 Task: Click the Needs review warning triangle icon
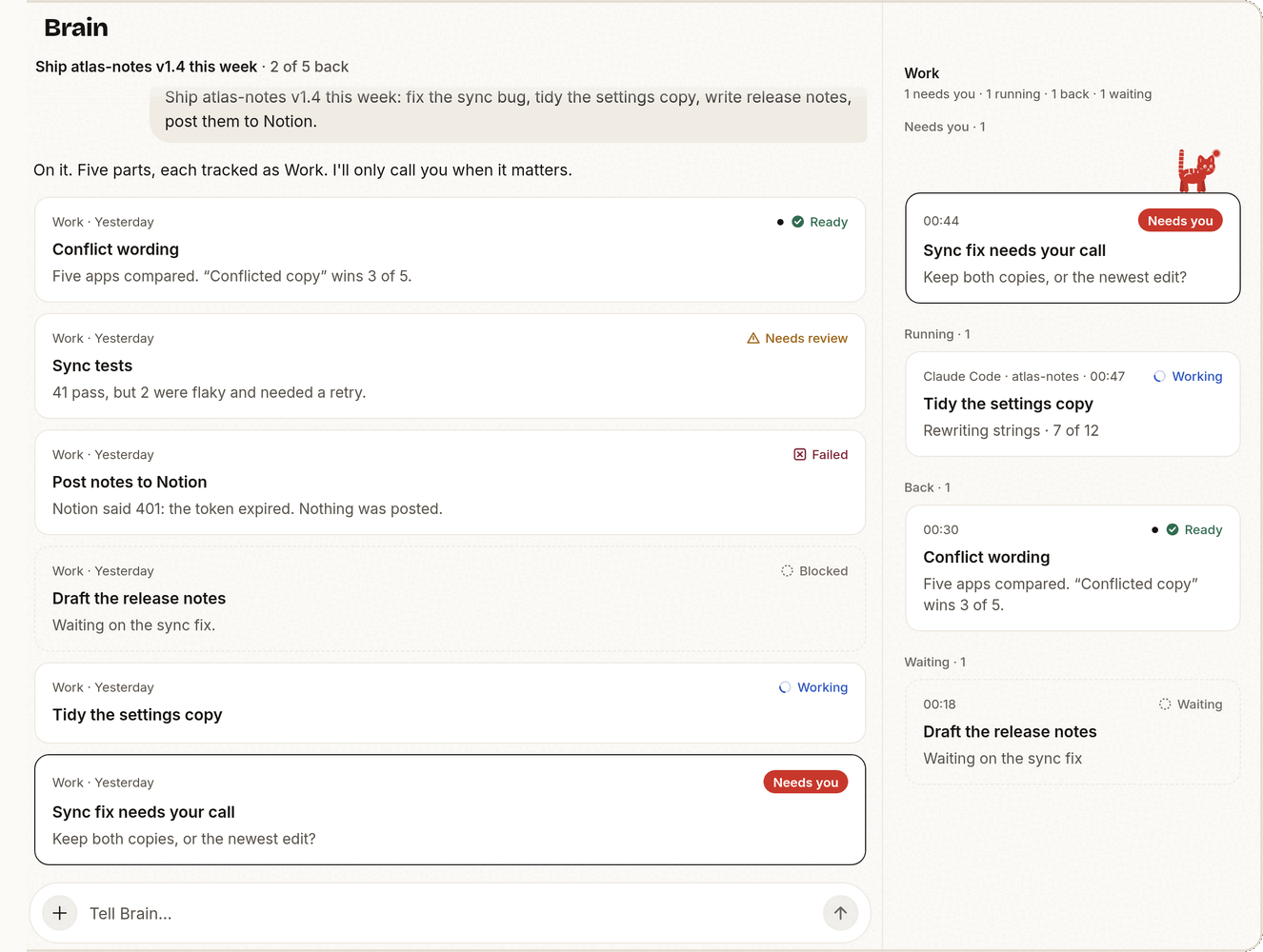[x=753, y=338]
